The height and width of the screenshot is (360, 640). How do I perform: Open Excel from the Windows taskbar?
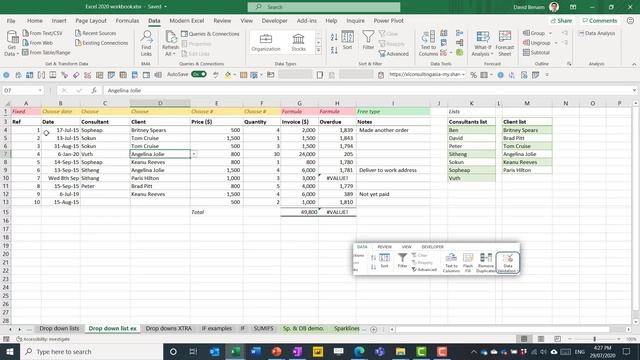tap(235, 351)
